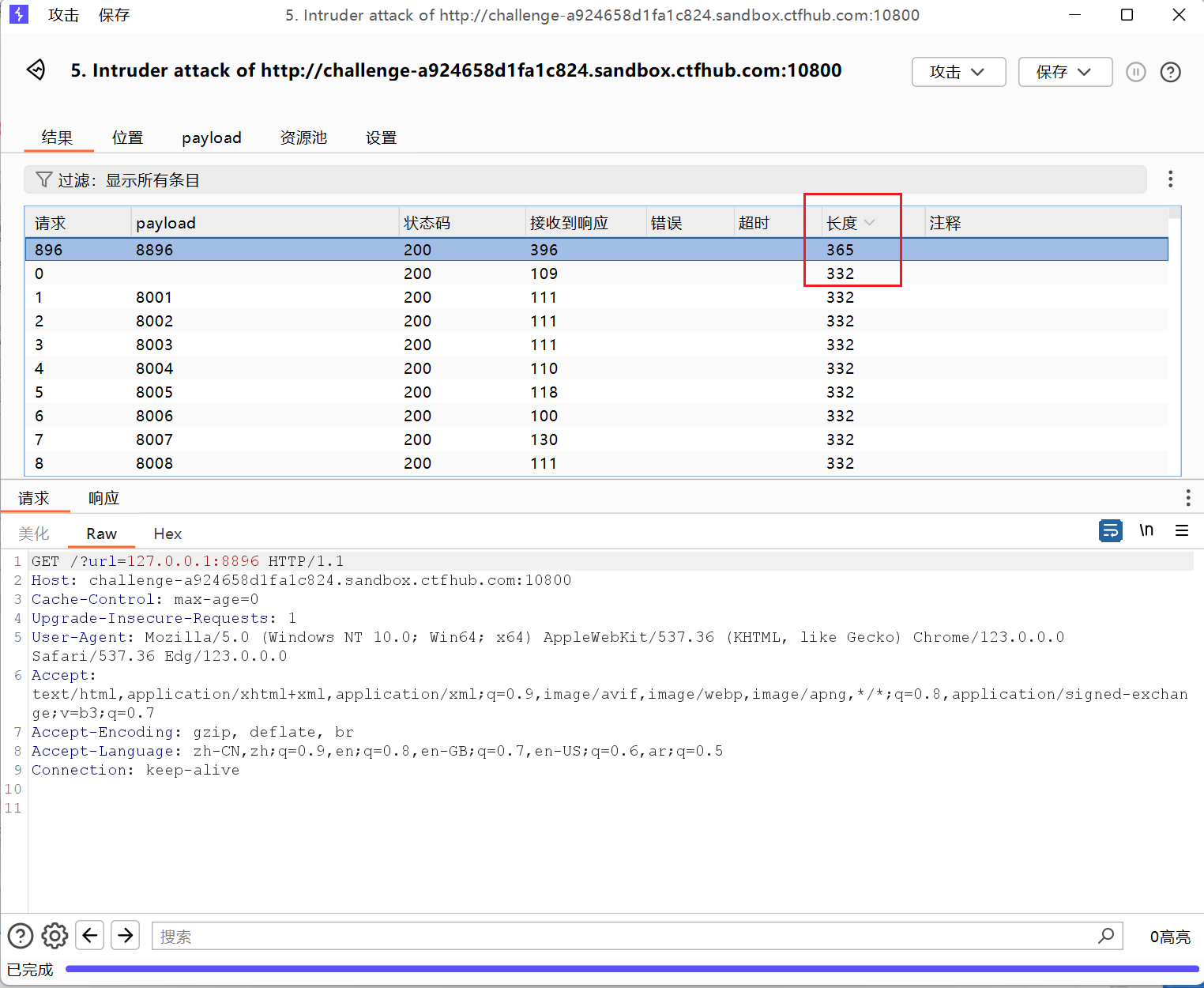Click the payload column header

[x=265, y=223]
